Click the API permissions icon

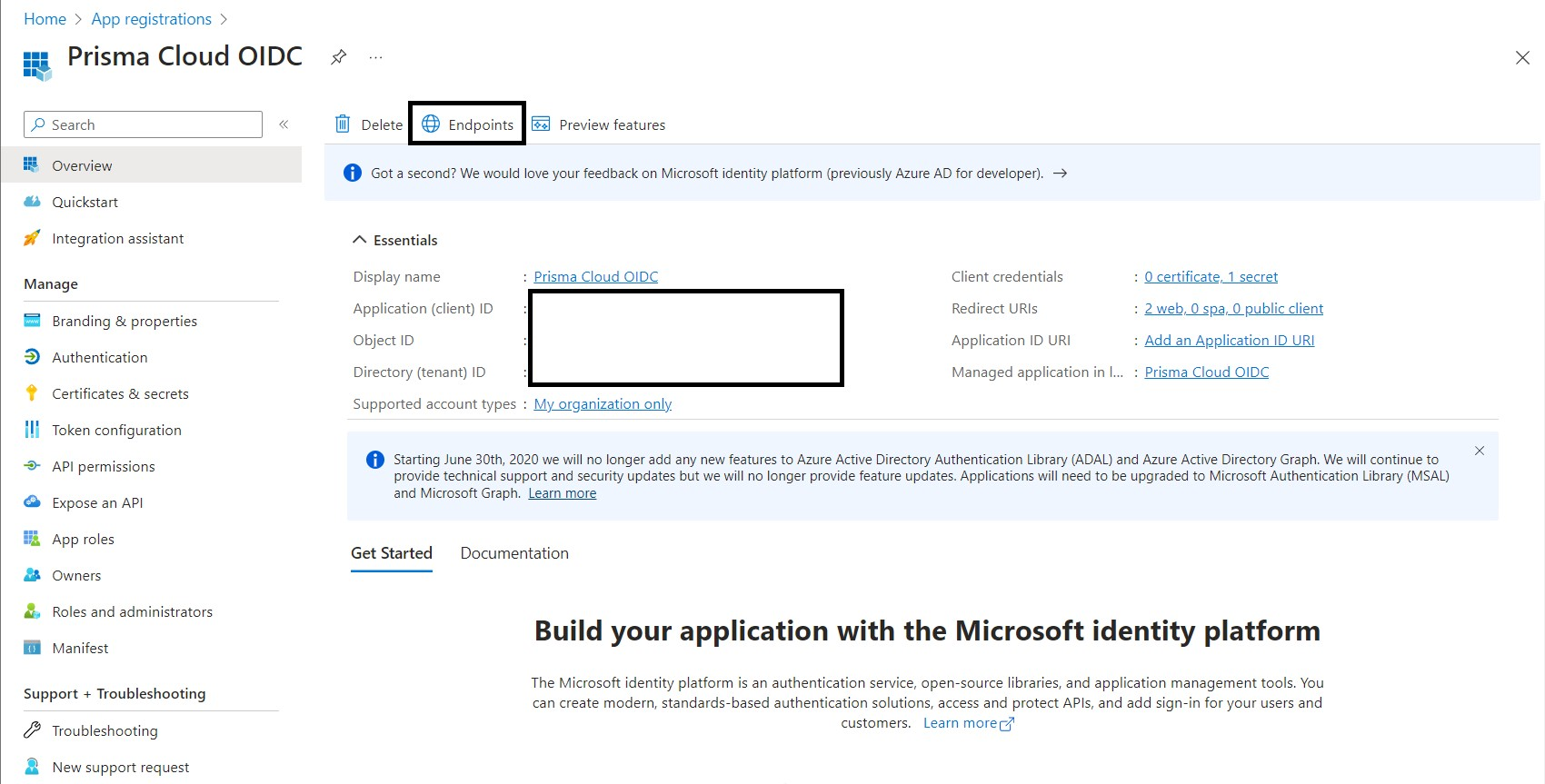point(32,466)
